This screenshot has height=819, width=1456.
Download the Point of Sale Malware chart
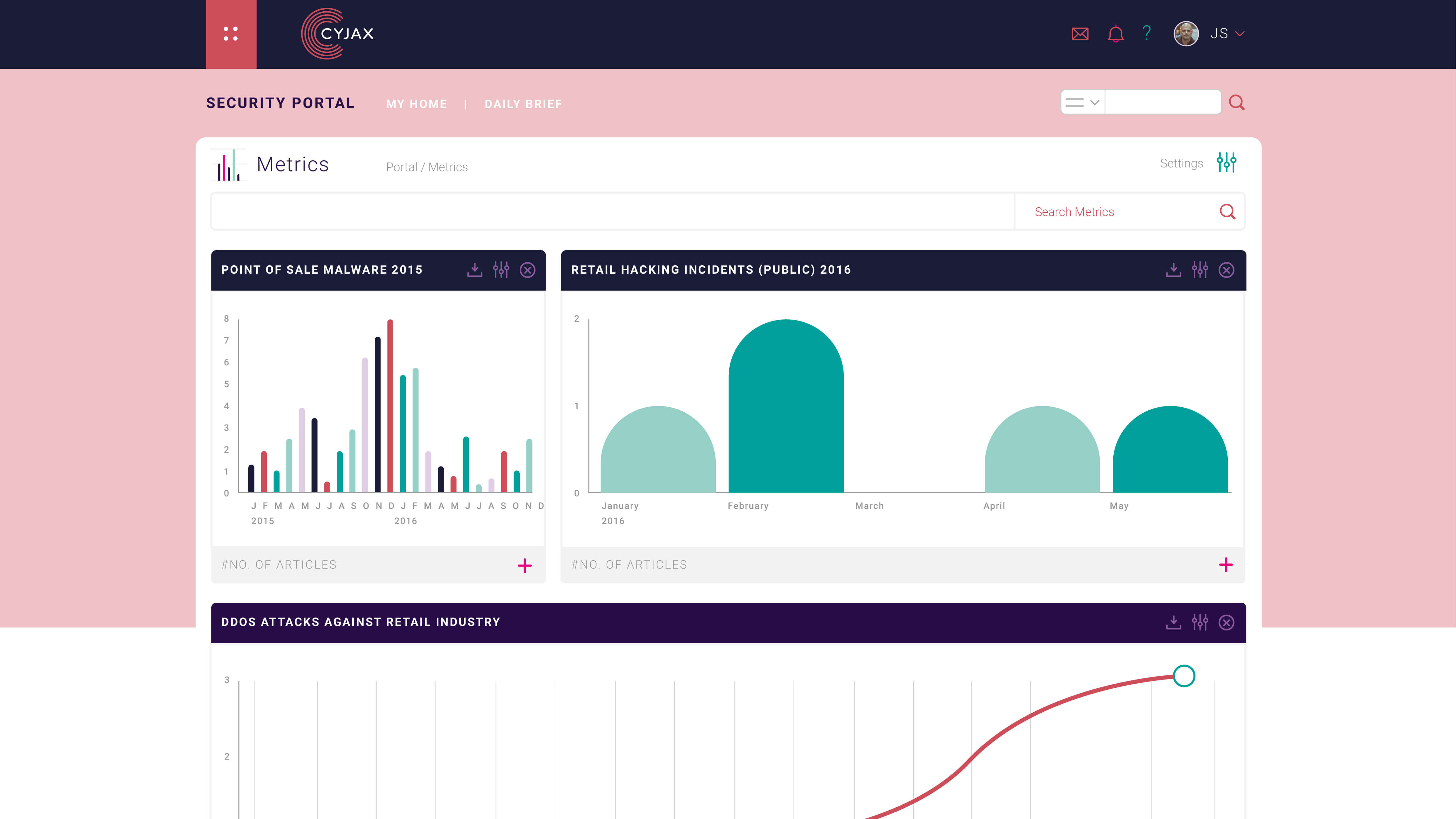475,270
